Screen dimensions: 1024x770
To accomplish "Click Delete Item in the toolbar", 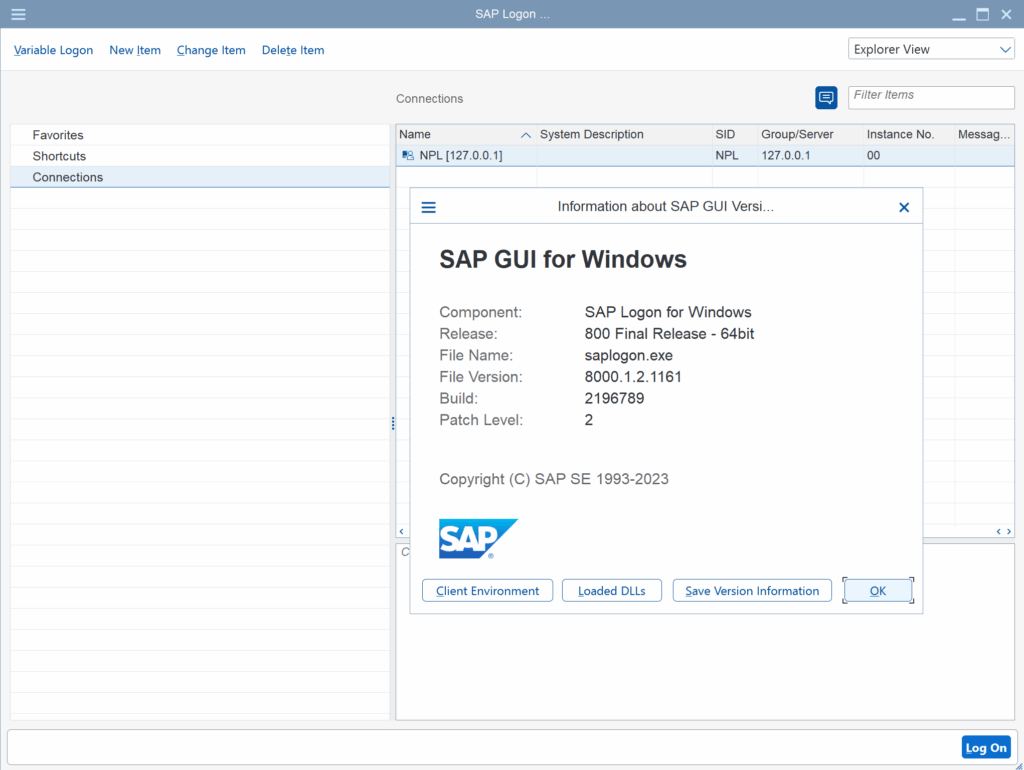I will [293, 50].
